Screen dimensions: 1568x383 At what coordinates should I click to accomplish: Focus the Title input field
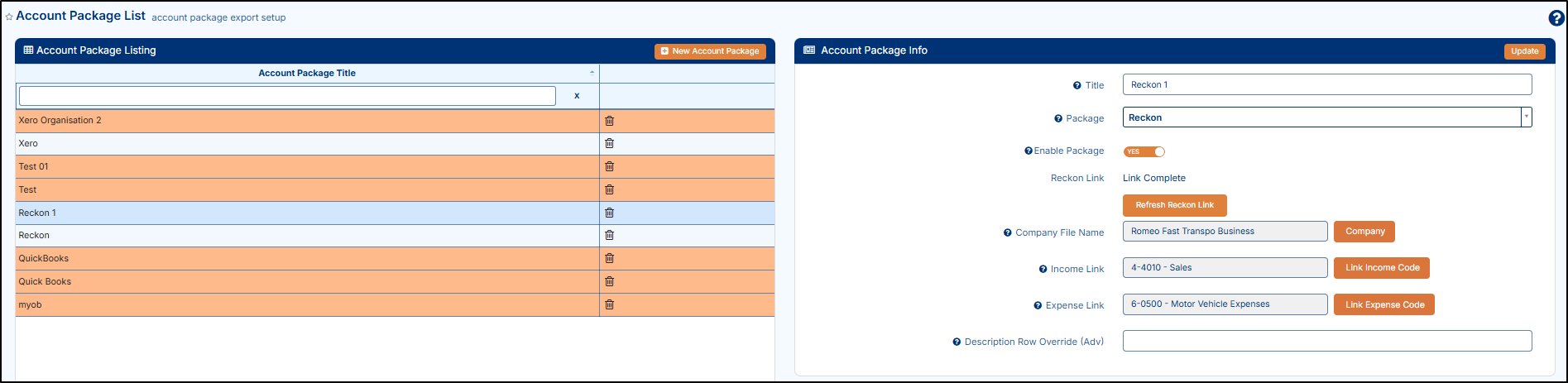[1327, 84]
